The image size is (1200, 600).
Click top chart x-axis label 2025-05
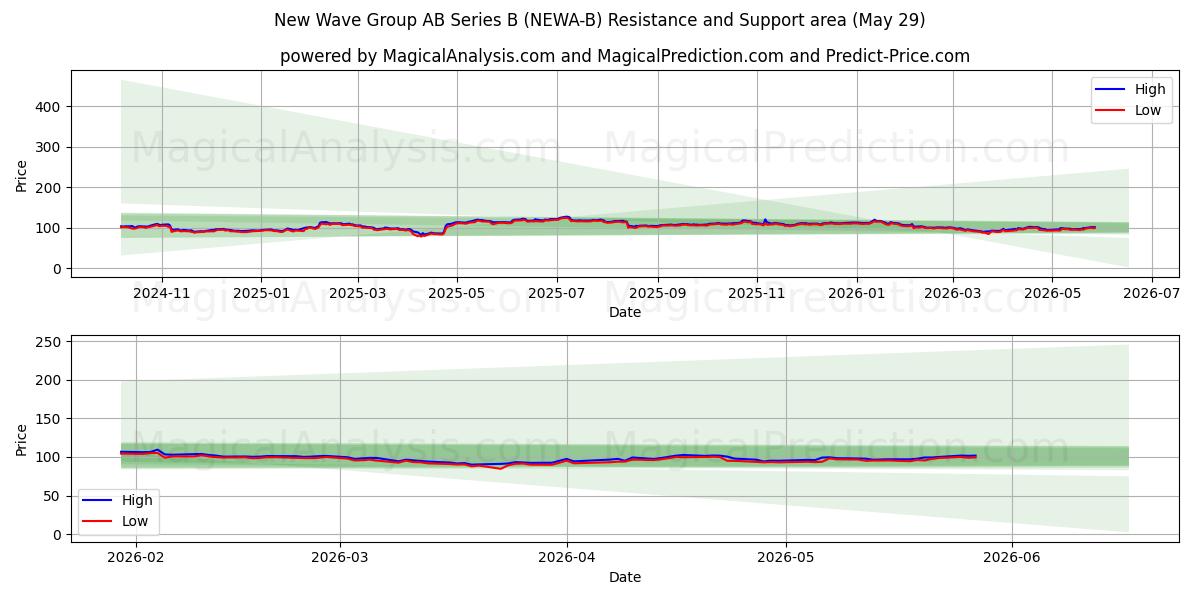[x=457, y=294]
